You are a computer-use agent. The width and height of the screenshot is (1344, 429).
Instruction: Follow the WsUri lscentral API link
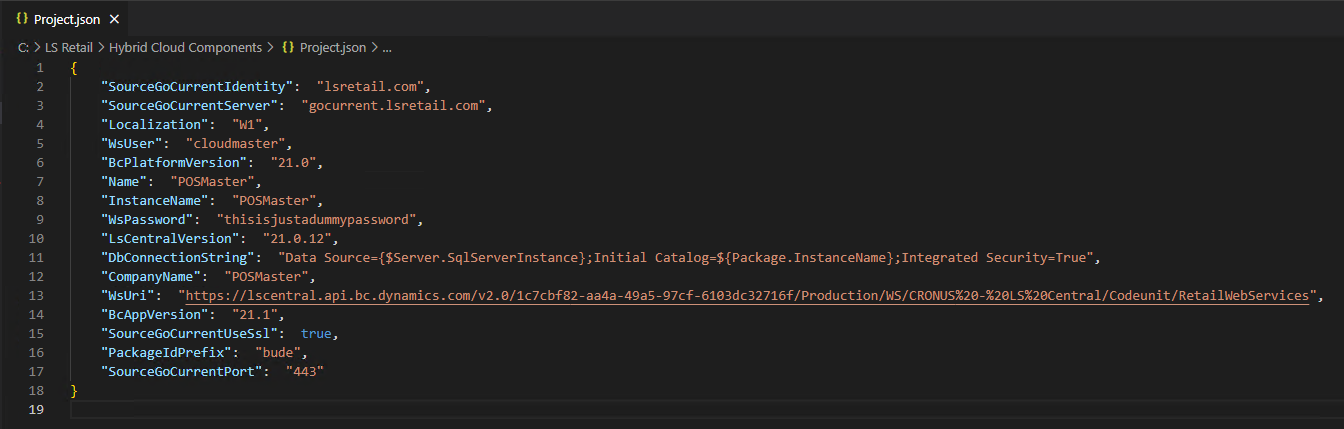(x=747, y=295)
